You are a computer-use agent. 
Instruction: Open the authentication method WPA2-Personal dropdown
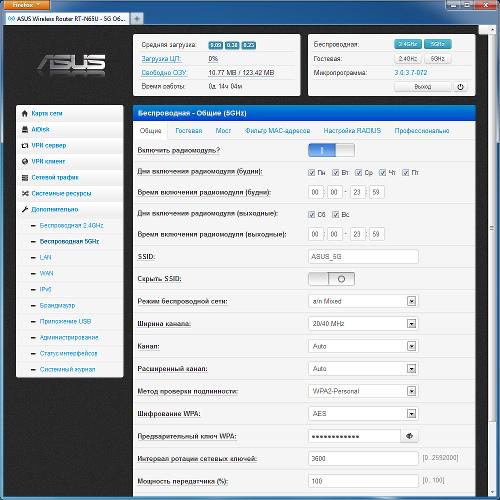(363, 391)
